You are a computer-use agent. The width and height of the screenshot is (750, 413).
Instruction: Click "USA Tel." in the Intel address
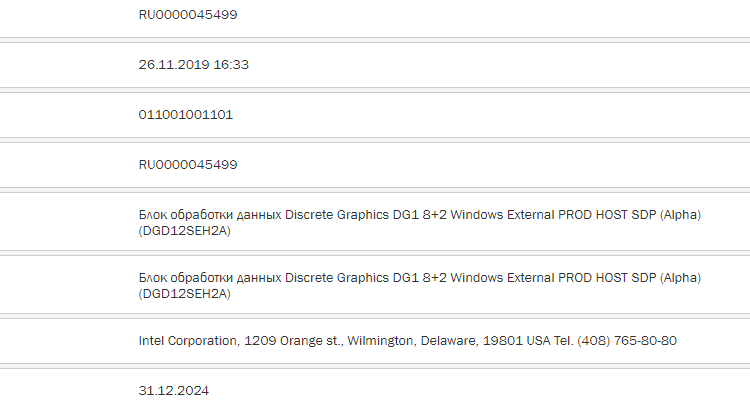click(x=530, y=340)
